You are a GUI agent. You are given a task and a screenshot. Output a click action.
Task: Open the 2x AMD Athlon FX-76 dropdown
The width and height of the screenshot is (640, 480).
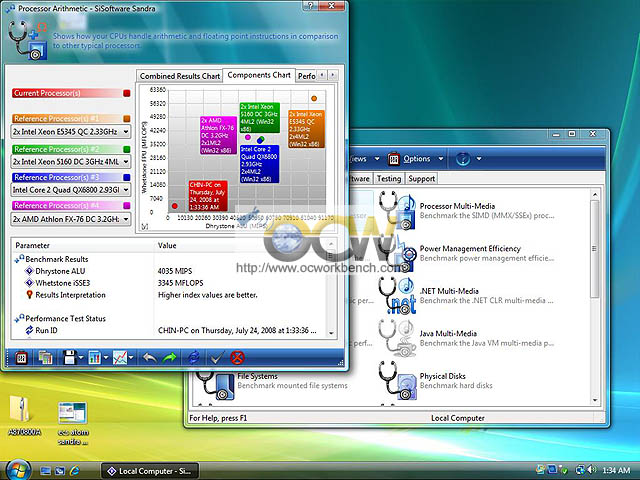[71, 219]
